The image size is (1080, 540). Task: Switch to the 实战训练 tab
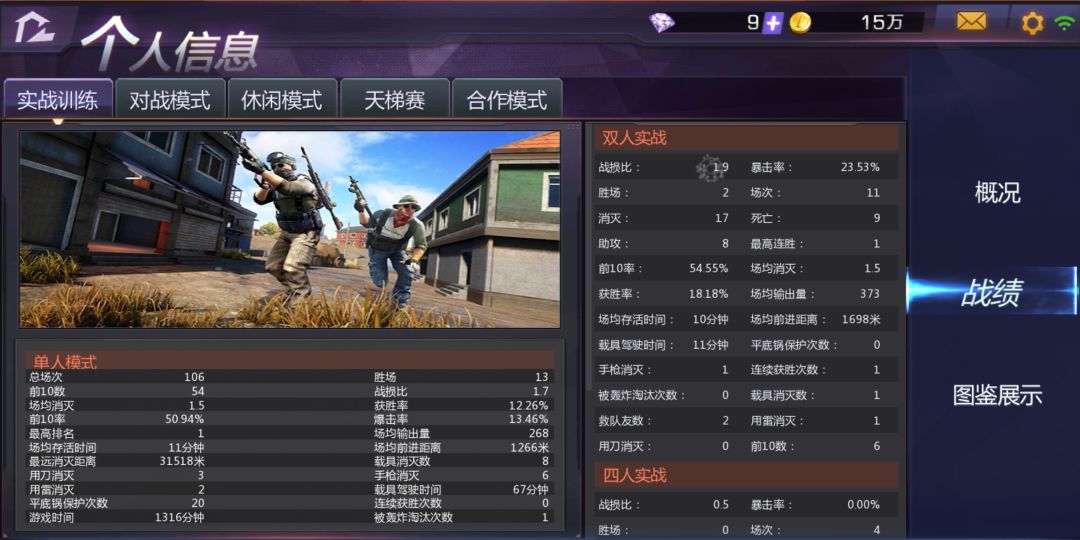click(x=57, y=99)
